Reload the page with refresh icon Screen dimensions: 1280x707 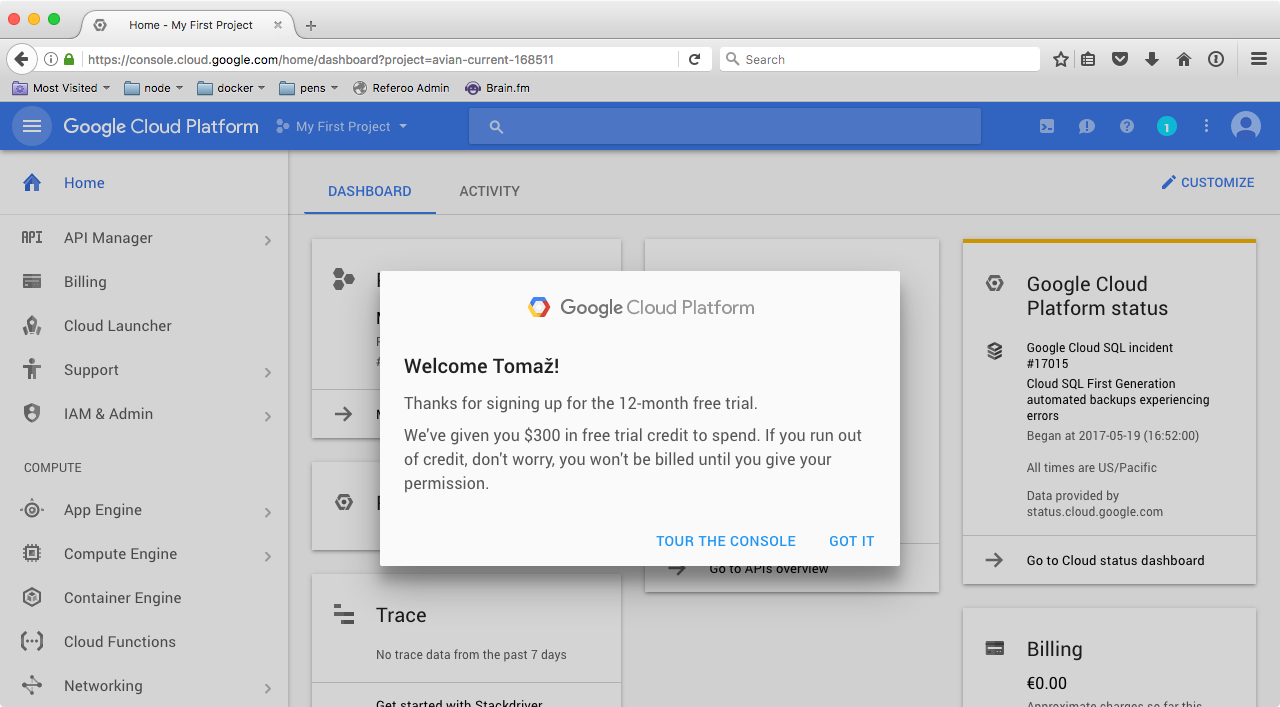coord(695,59)
